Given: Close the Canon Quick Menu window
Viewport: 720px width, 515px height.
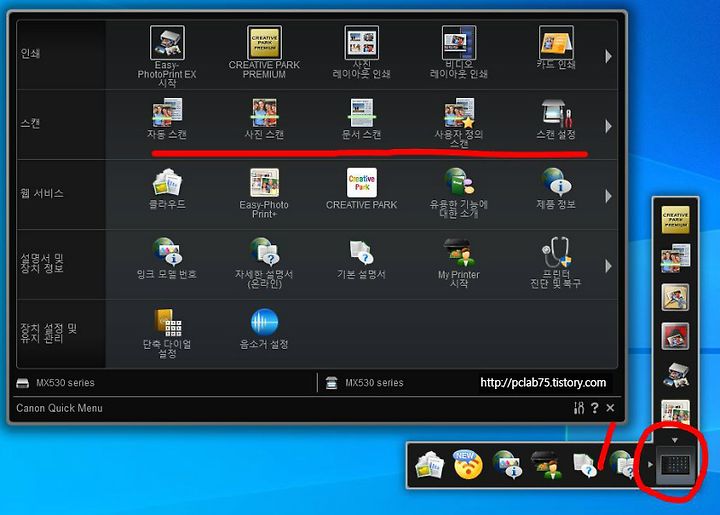Looking at the screenshot, I should point(610,408).
